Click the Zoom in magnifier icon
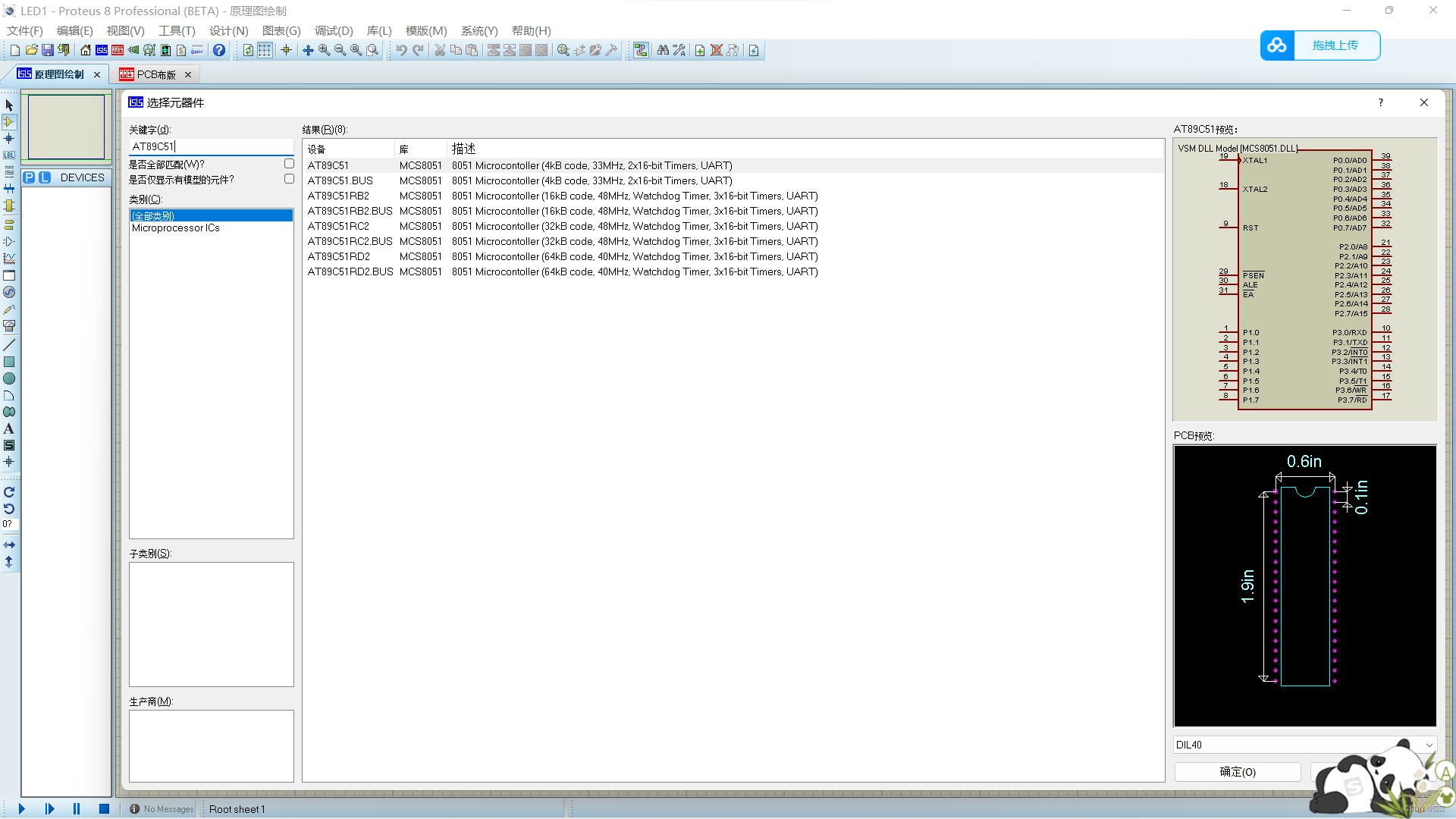The width and height of the screenshot is (1456, 819). (325, 50)
